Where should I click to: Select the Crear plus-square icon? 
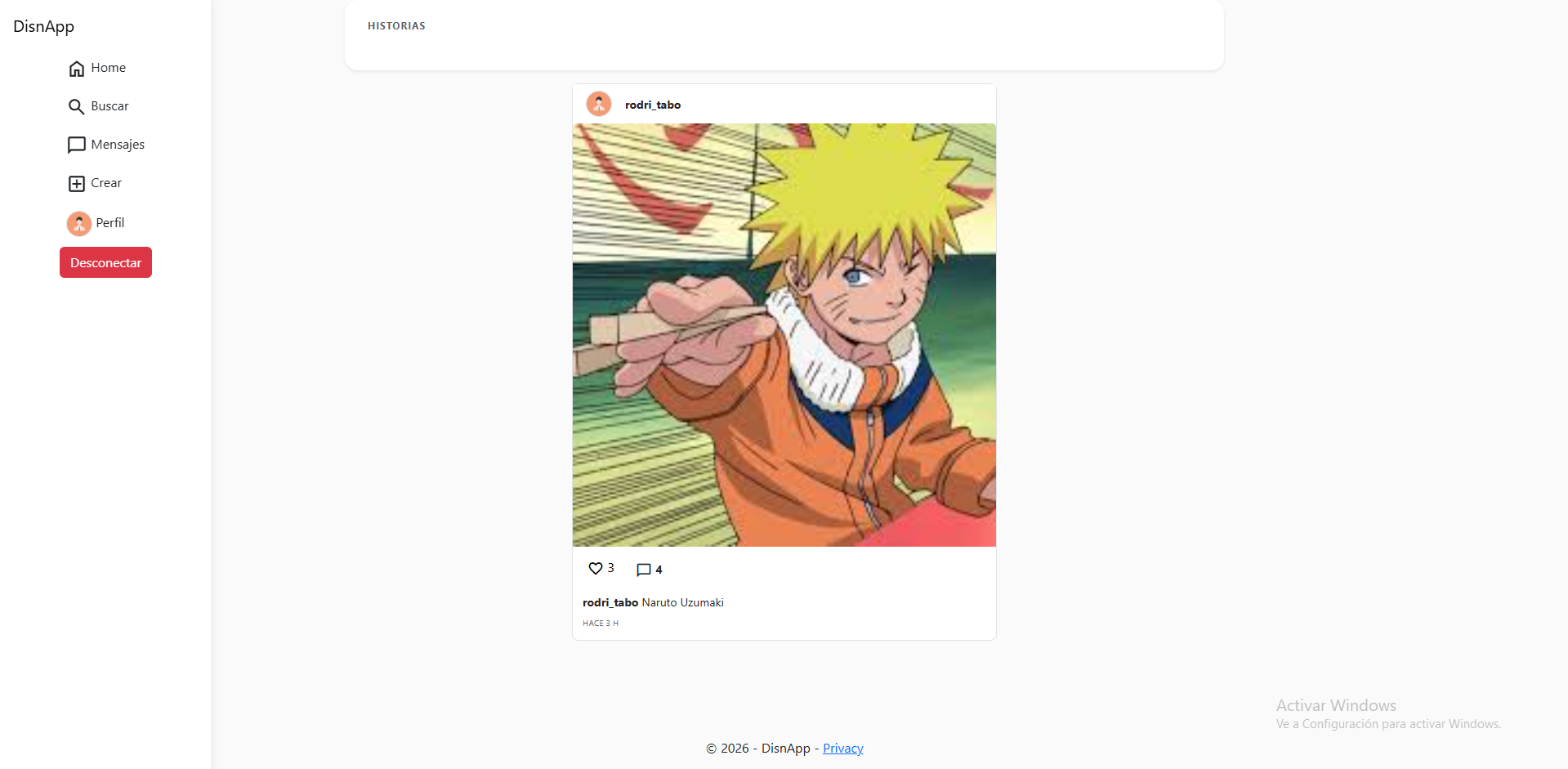coord(77,184)
